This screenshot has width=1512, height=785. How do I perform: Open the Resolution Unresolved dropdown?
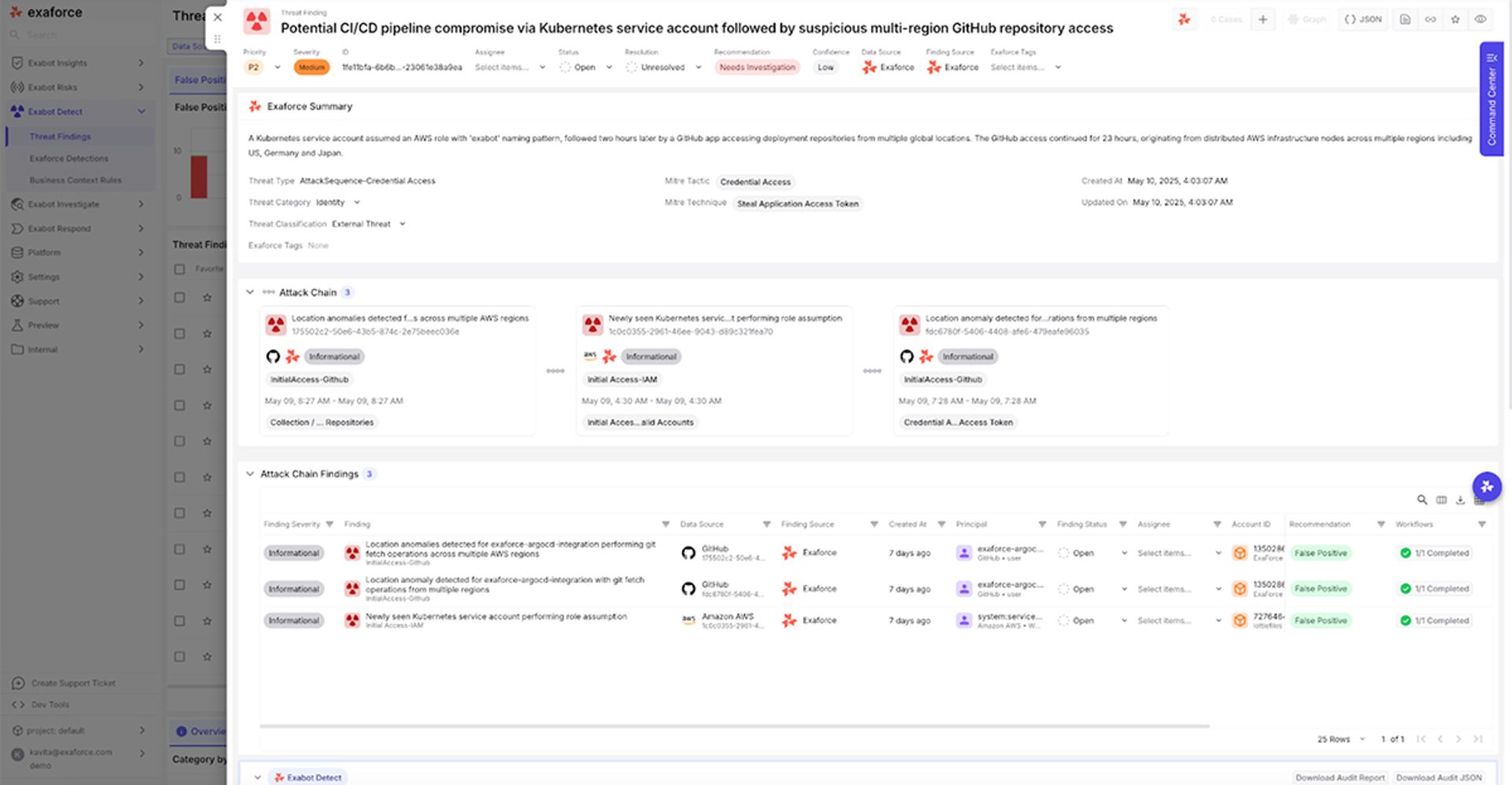(x=664, y=68)
